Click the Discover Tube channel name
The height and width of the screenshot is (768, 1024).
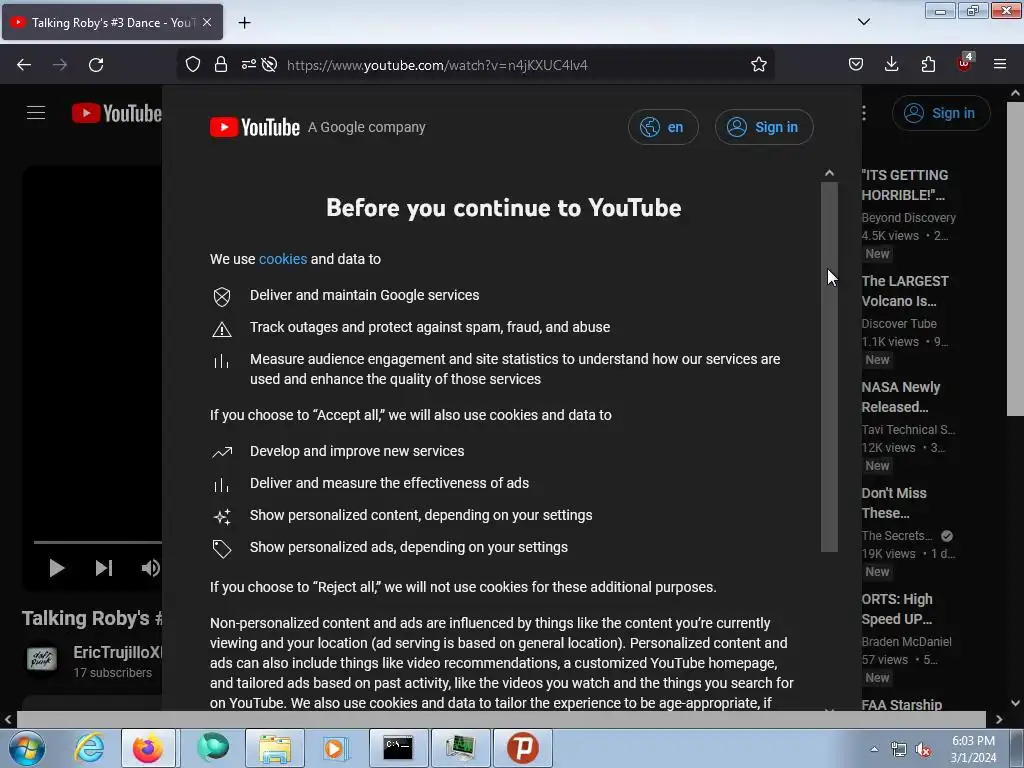pos(899,323)
